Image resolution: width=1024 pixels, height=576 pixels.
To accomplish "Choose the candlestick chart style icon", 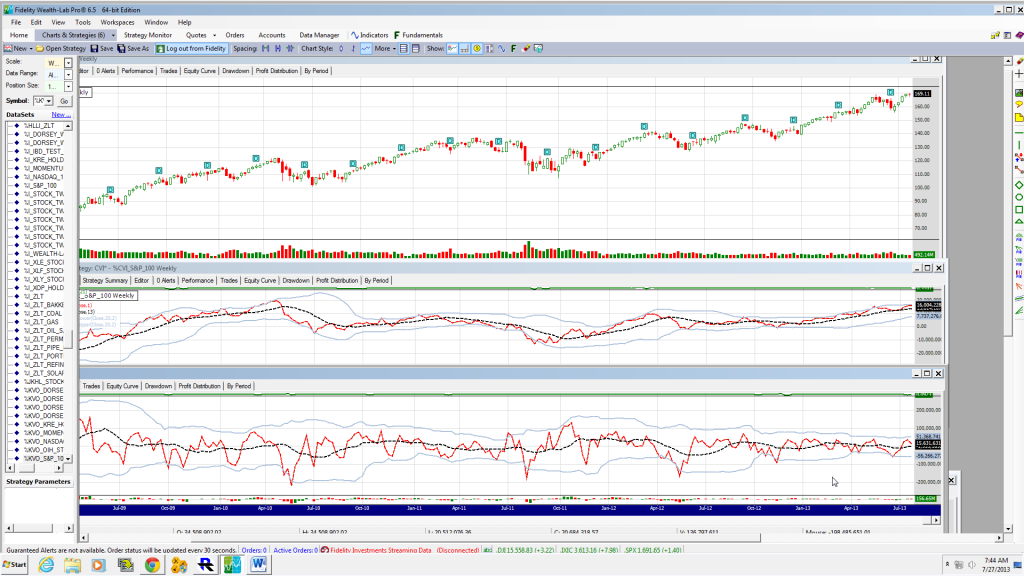I will pyautogui.click(x=341, y=48).
